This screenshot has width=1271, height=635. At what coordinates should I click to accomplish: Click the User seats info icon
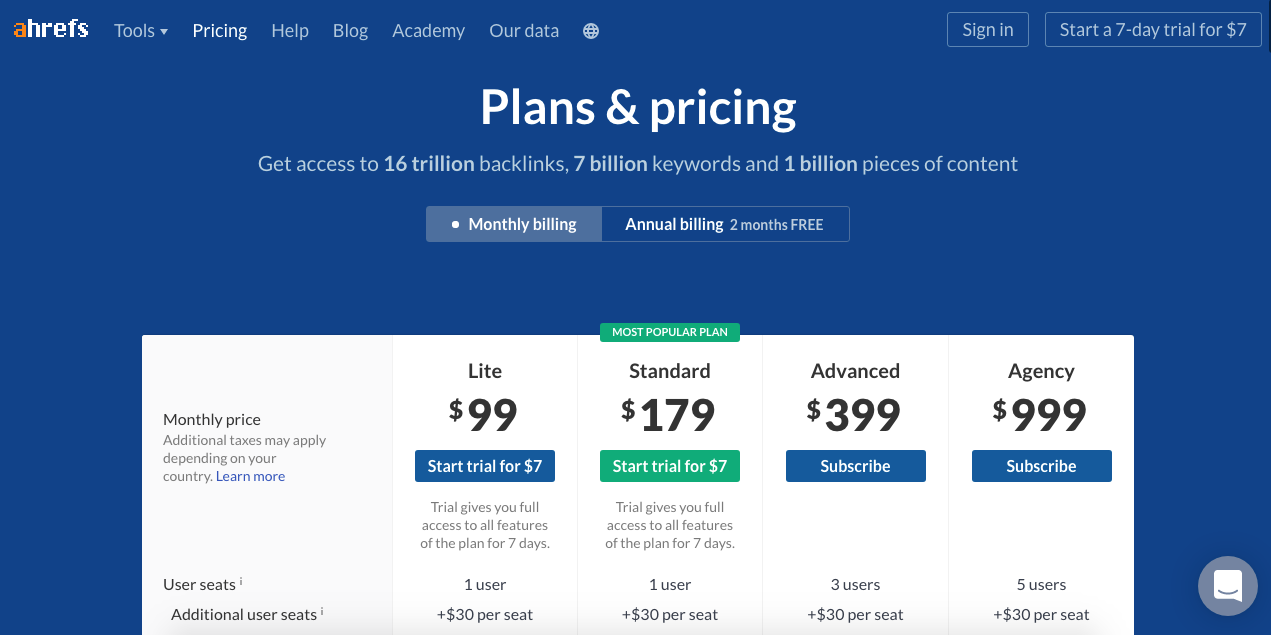pos(241,581)
